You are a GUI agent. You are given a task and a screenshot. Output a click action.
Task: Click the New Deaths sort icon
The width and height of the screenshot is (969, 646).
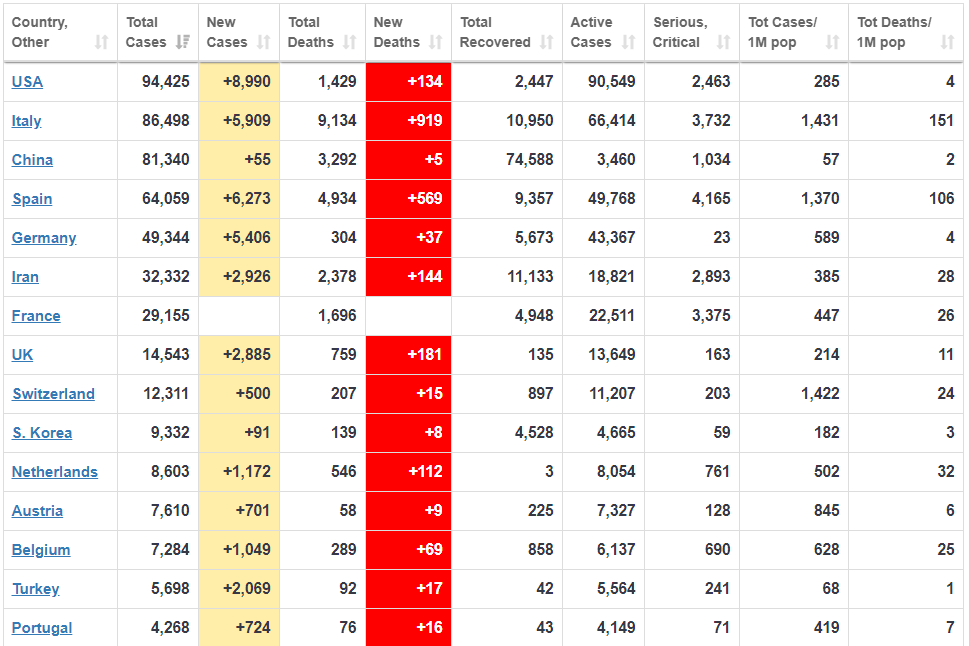[436, 42]
